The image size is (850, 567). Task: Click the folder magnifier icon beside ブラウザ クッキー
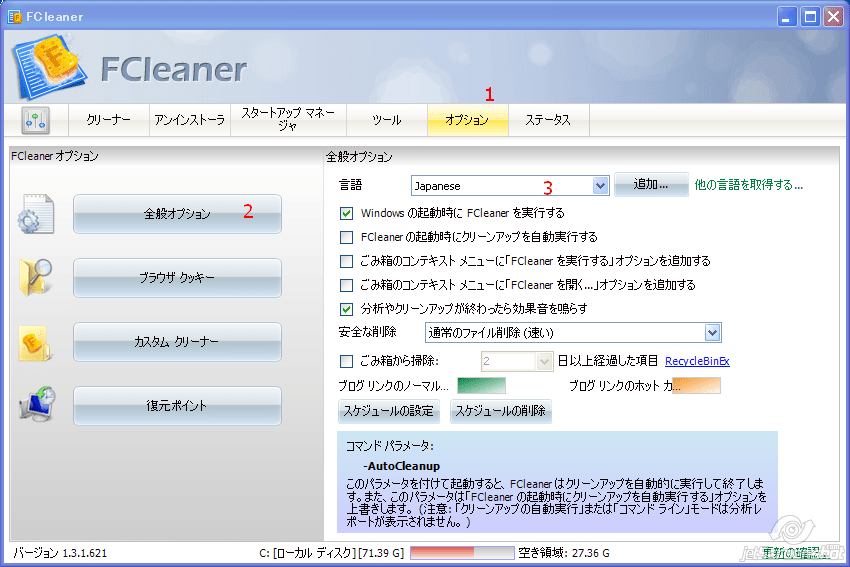35,278
